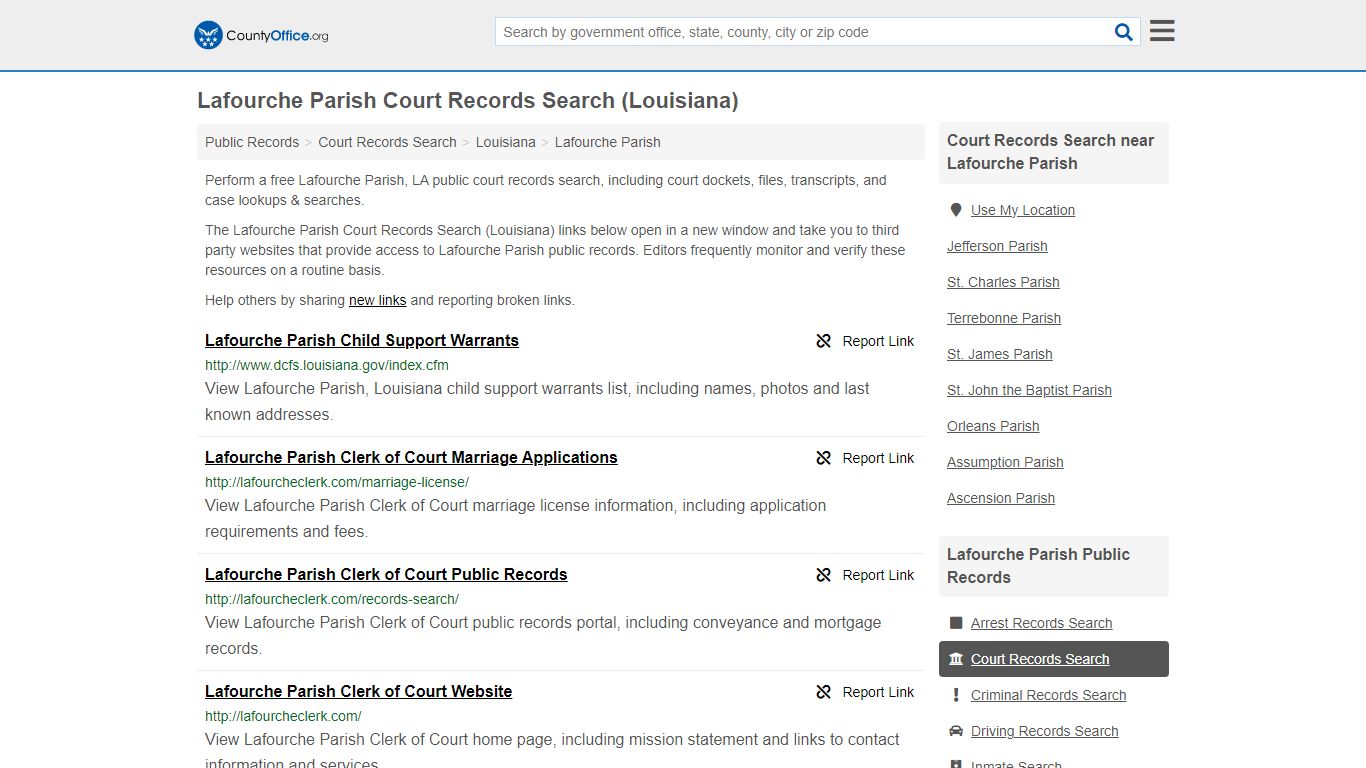
Task: Open St. Charles Parish link
Action: 1003,282
